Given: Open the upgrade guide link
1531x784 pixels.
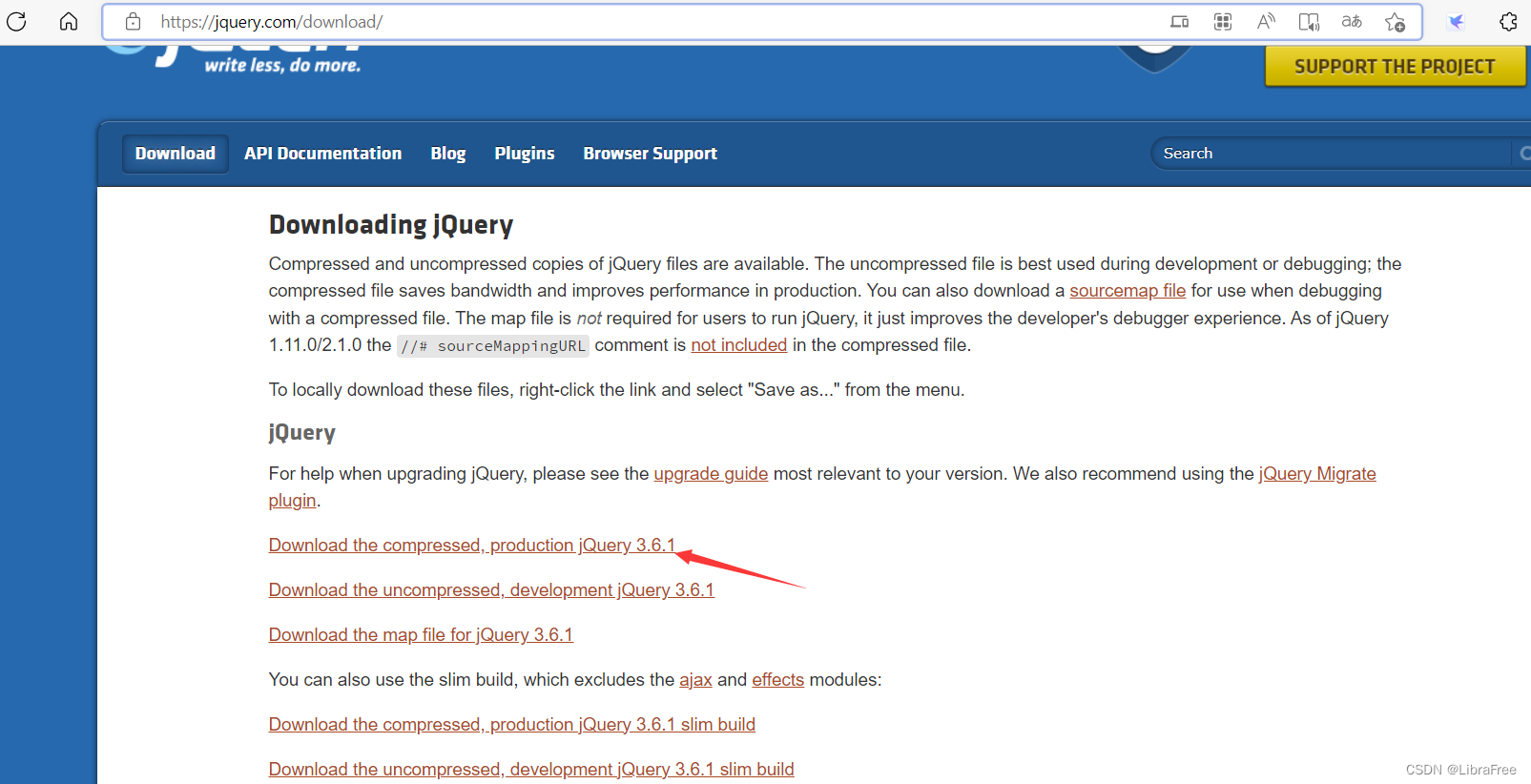Looking at the screenshot, I should click(711, 474).
